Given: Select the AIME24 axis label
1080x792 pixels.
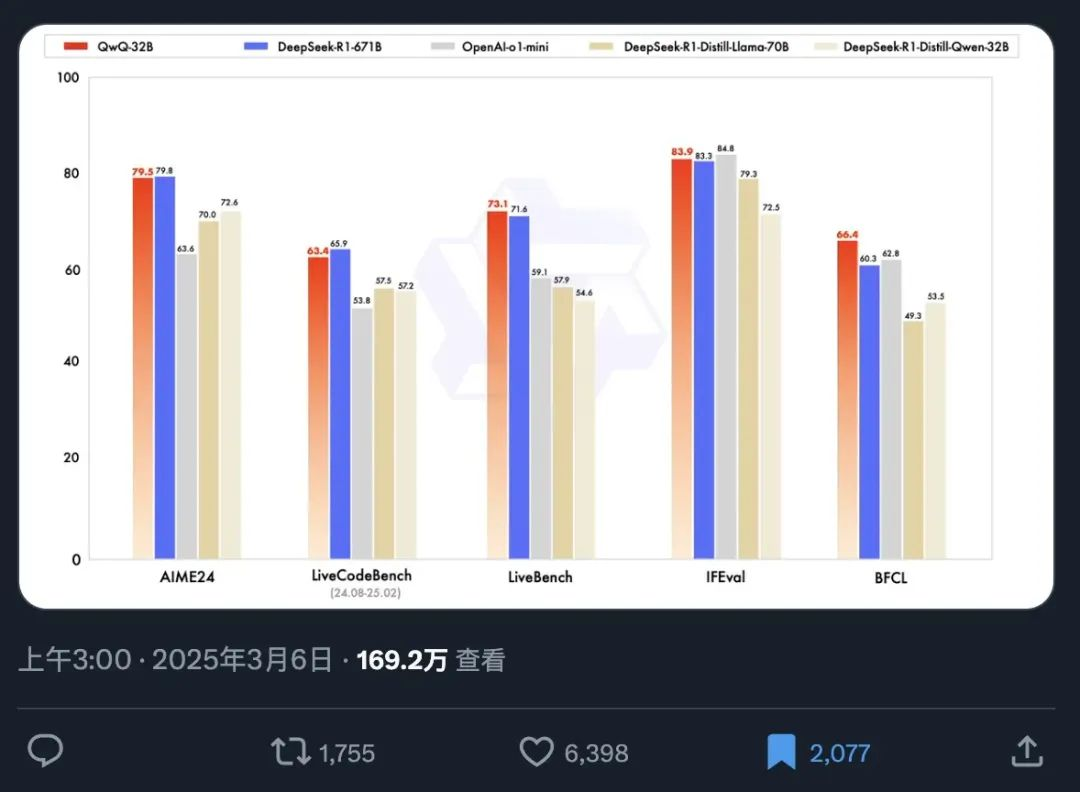Looking at the screenshot, I should 187,577.
